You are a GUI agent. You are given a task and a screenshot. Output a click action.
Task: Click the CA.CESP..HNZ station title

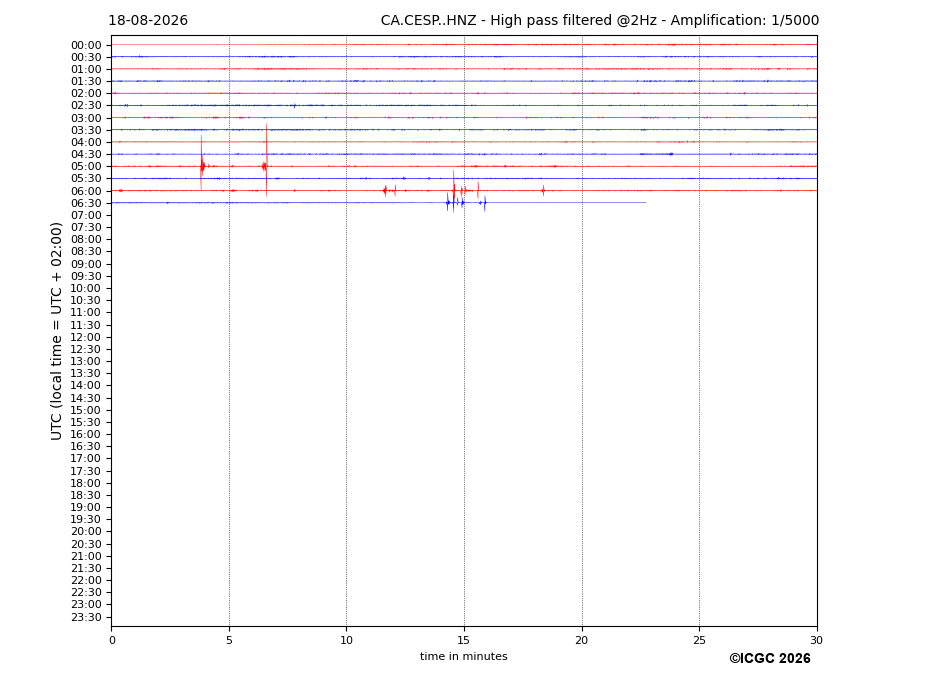point(429,21)
